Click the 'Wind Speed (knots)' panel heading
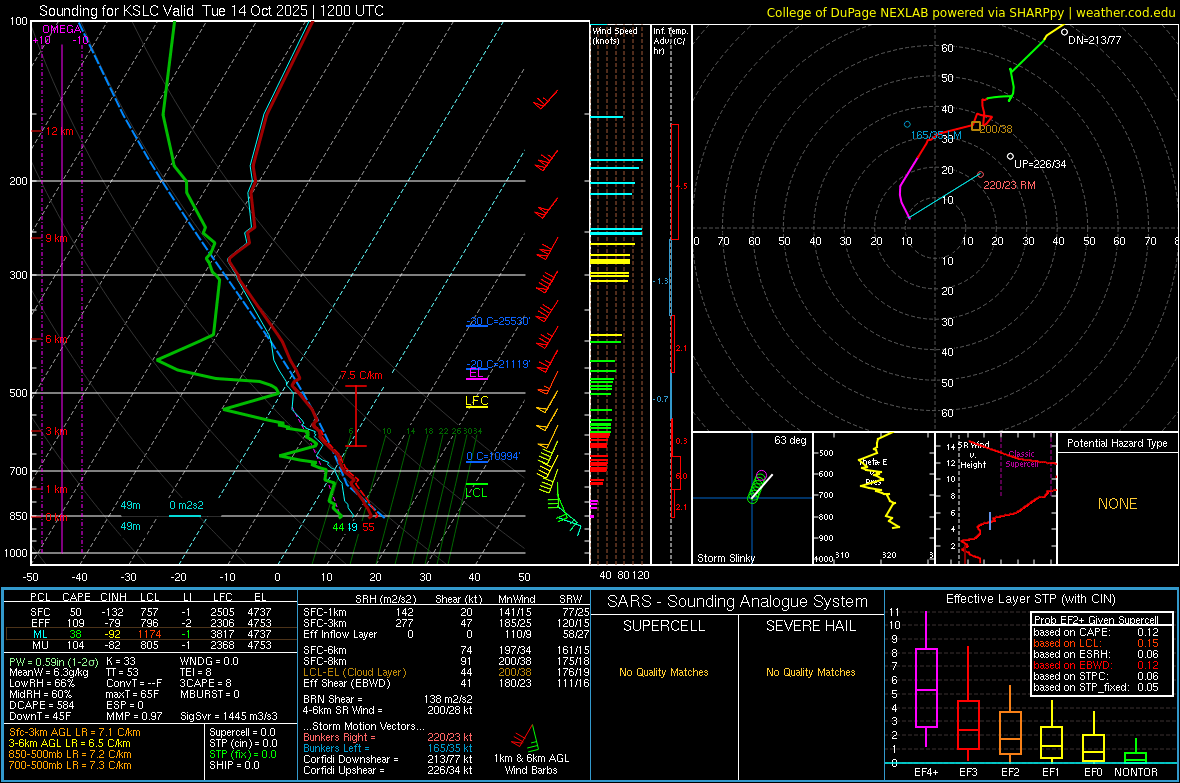This screenshot has width=1180, height=783. coord(615,35)
